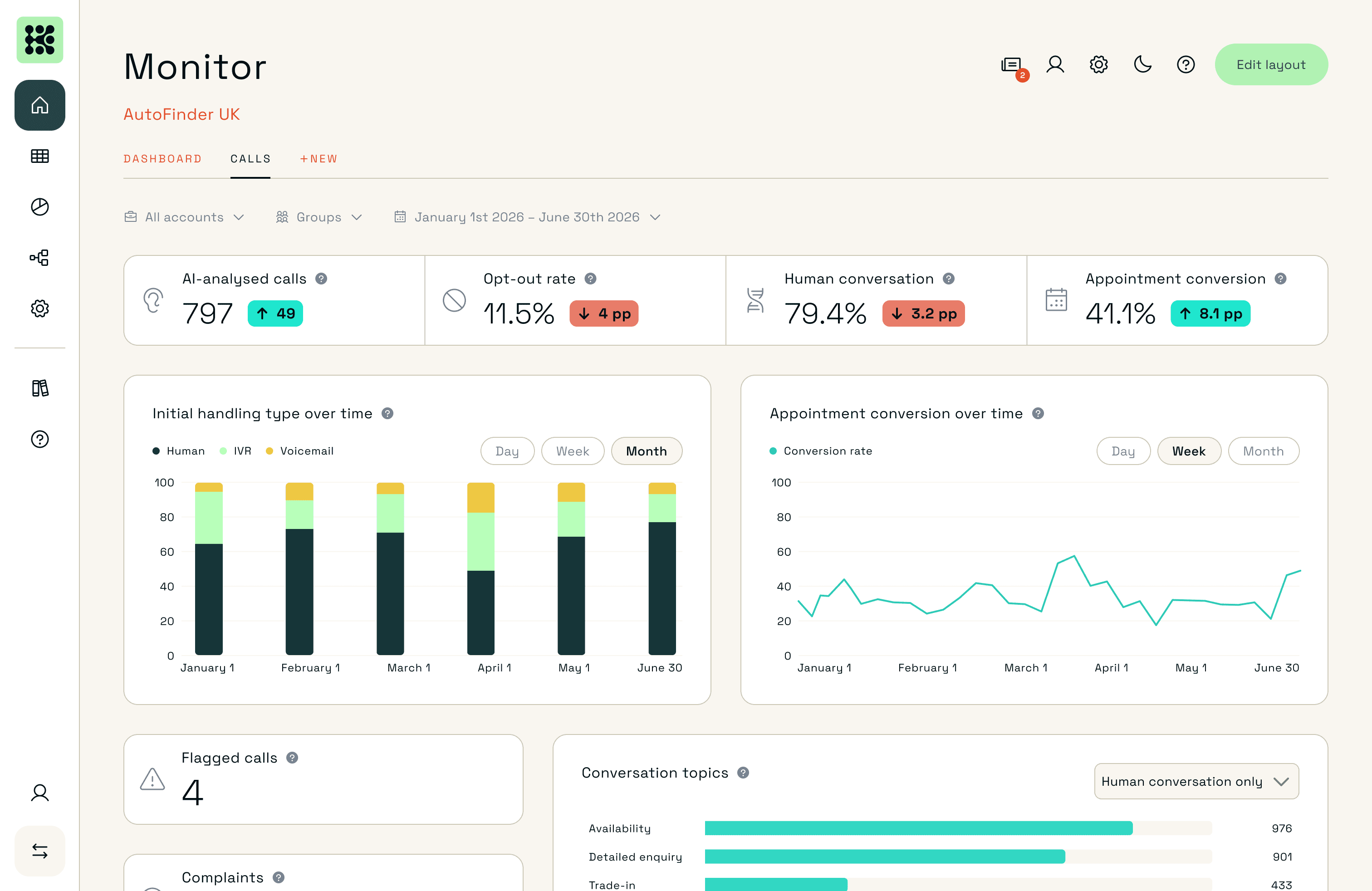The height and width of the screenshot is (891, 1372).
Task: Click info icon beside Complaints
Action: 279,878
